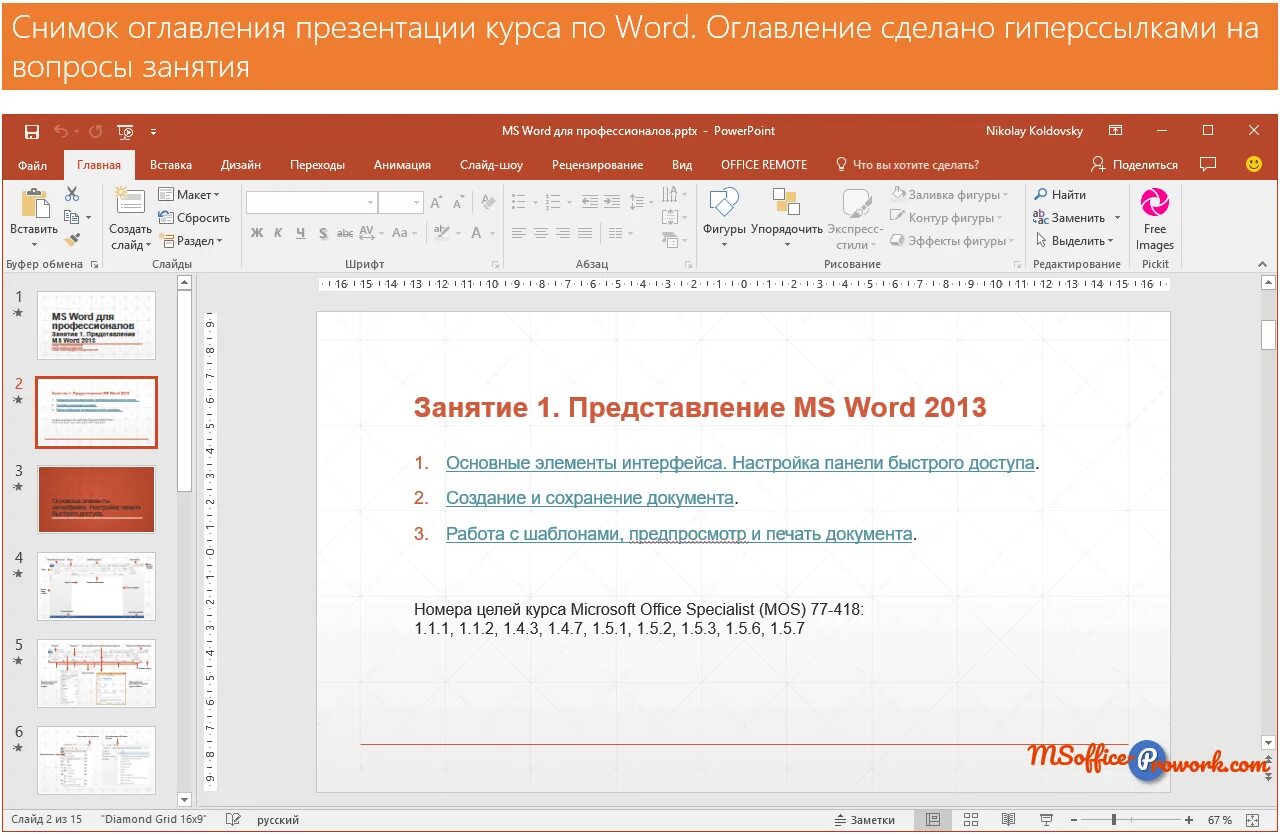Center text in paragraph group
The width and height of the screenshot is (1280, 835).
coord(540,233)
